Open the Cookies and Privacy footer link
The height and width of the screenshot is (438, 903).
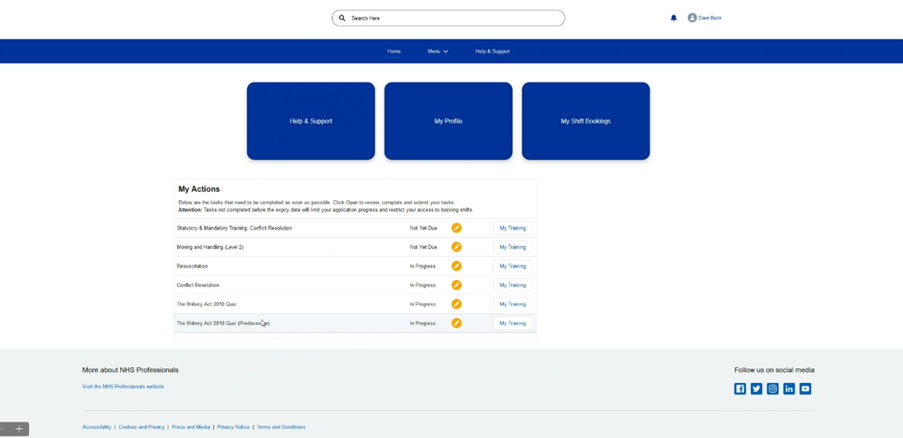[141, 427]
